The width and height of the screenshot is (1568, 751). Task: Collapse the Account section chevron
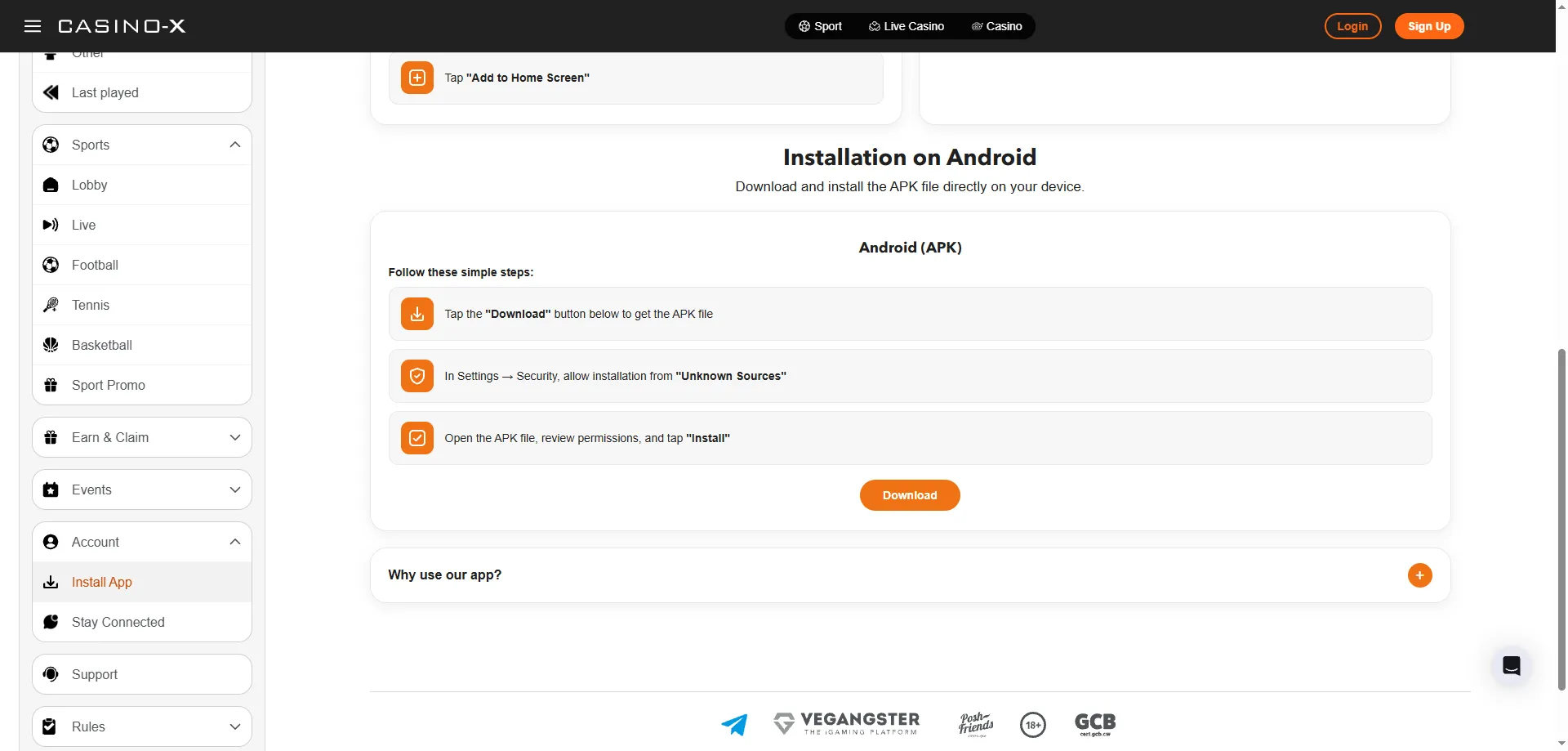235,542
